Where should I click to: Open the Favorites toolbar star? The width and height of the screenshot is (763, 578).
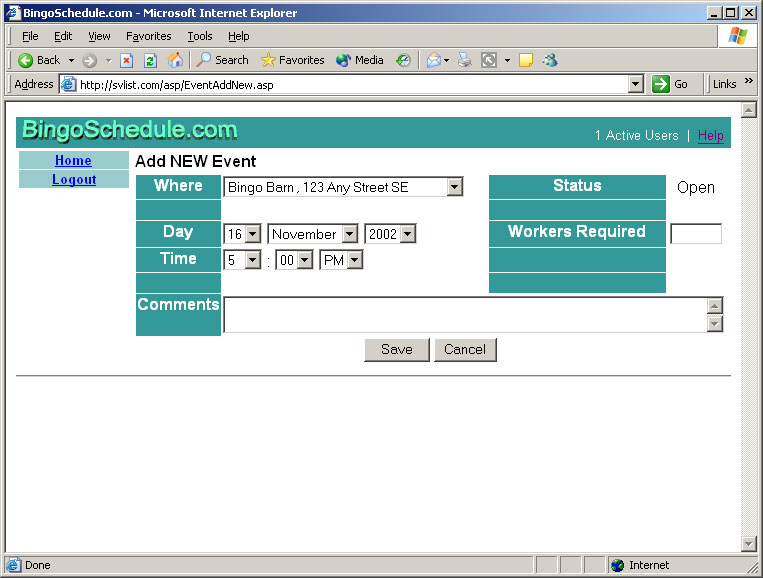(x=292, y=60)
